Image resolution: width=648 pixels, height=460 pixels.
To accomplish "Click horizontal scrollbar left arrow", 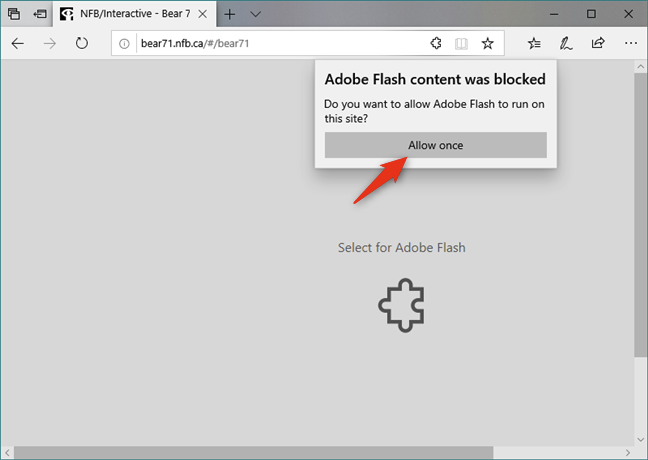I will coord(7,453).
